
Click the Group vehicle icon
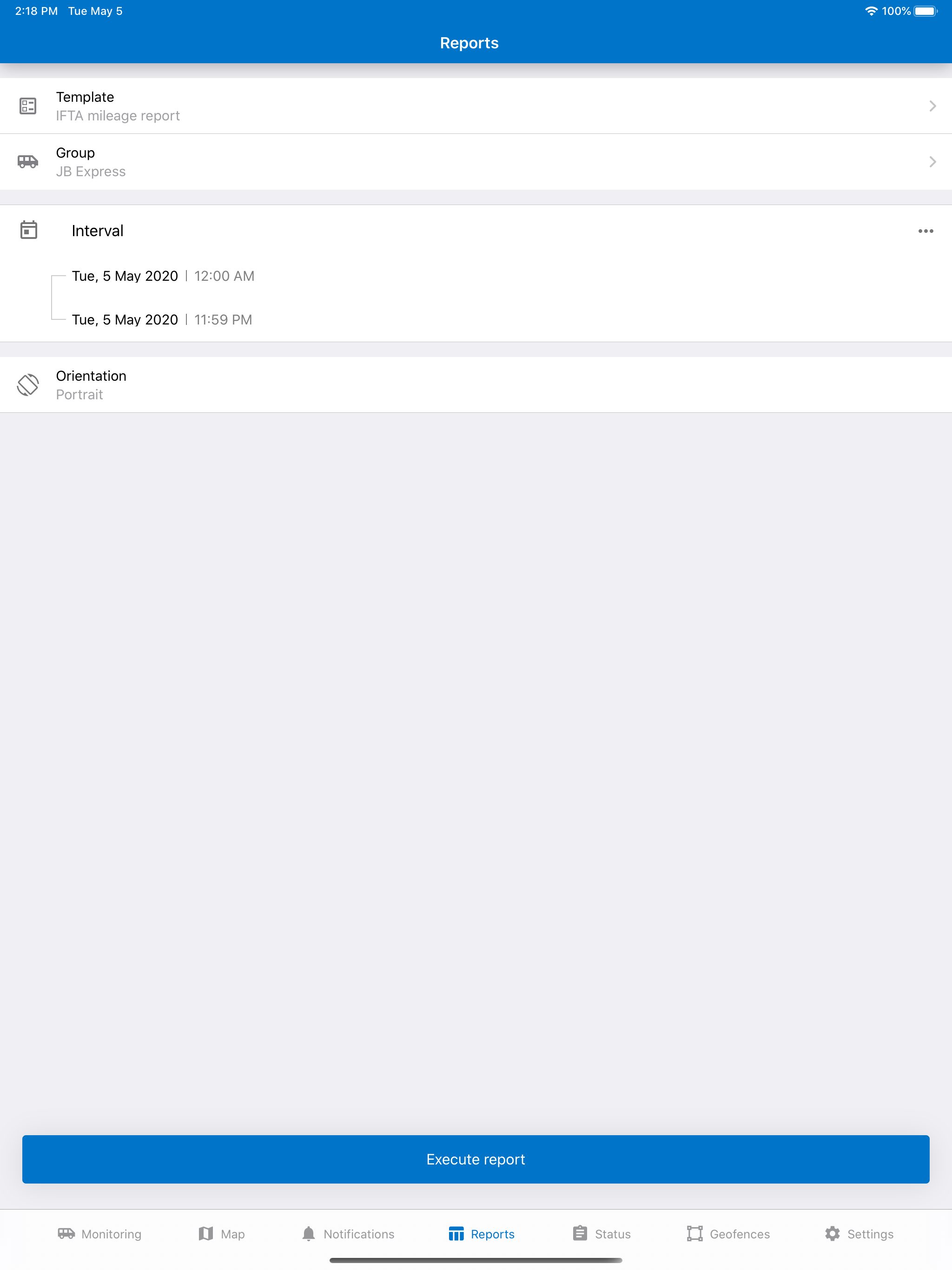coord(27,161)
